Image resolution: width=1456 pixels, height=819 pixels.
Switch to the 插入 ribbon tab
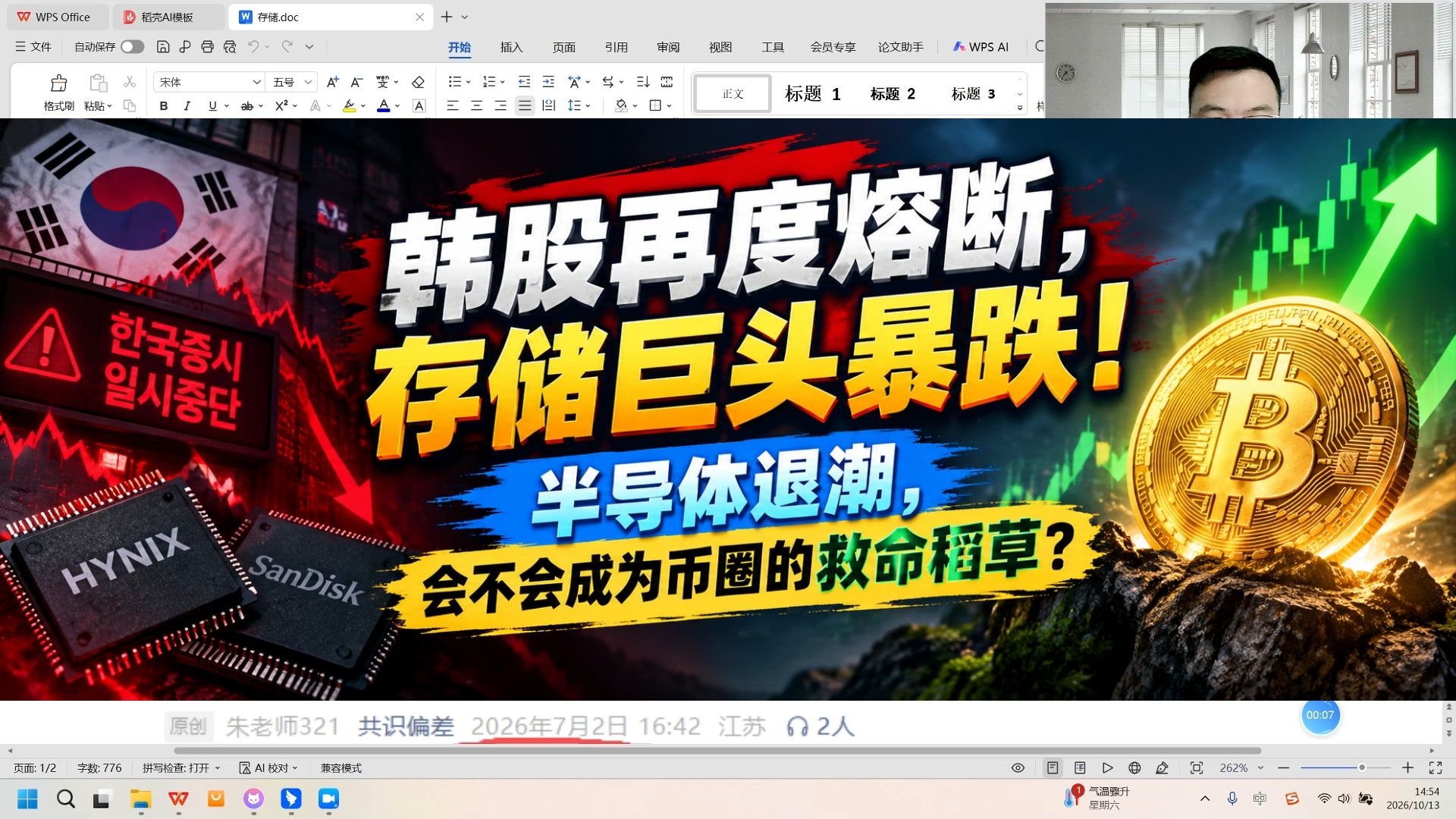click(x=512, y=47)
